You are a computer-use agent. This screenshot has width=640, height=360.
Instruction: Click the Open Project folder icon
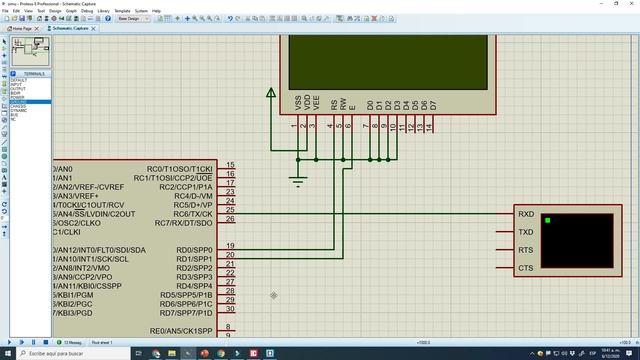tap(14, 18)
